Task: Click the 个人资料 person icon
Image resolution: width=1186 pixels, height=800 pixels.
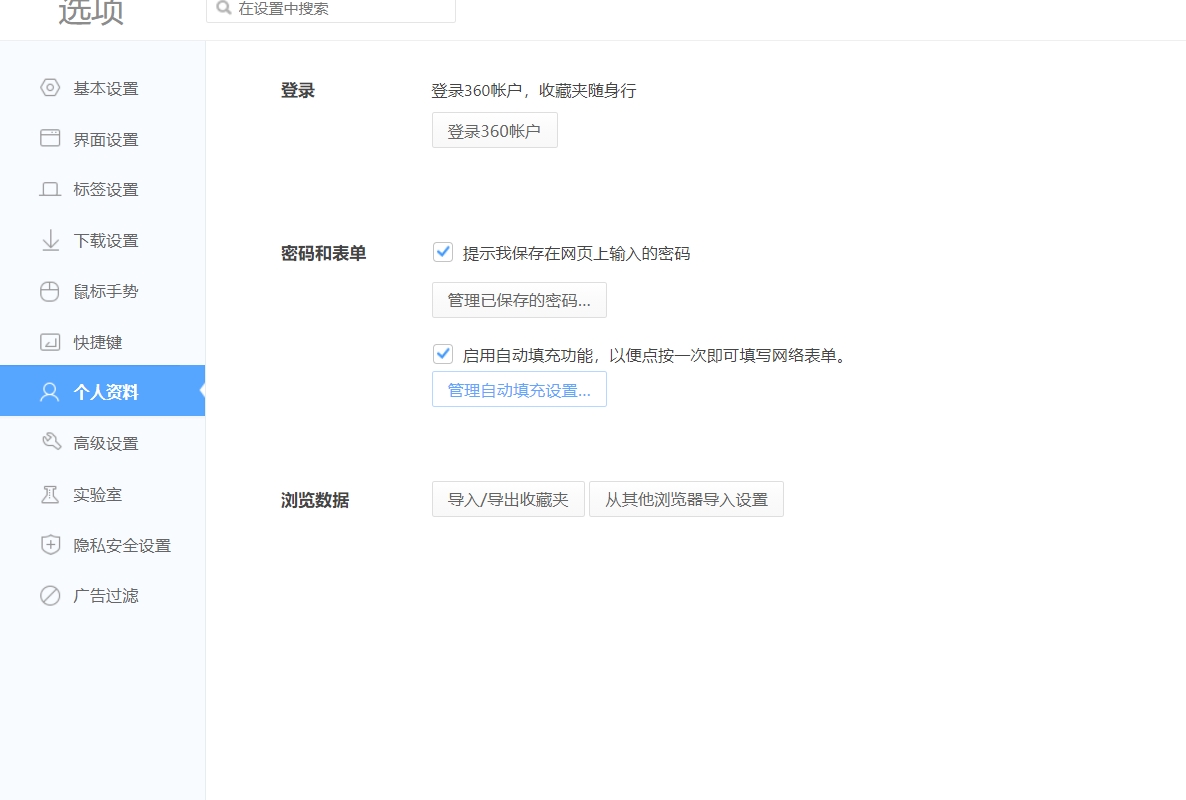Action: (50, 392)
